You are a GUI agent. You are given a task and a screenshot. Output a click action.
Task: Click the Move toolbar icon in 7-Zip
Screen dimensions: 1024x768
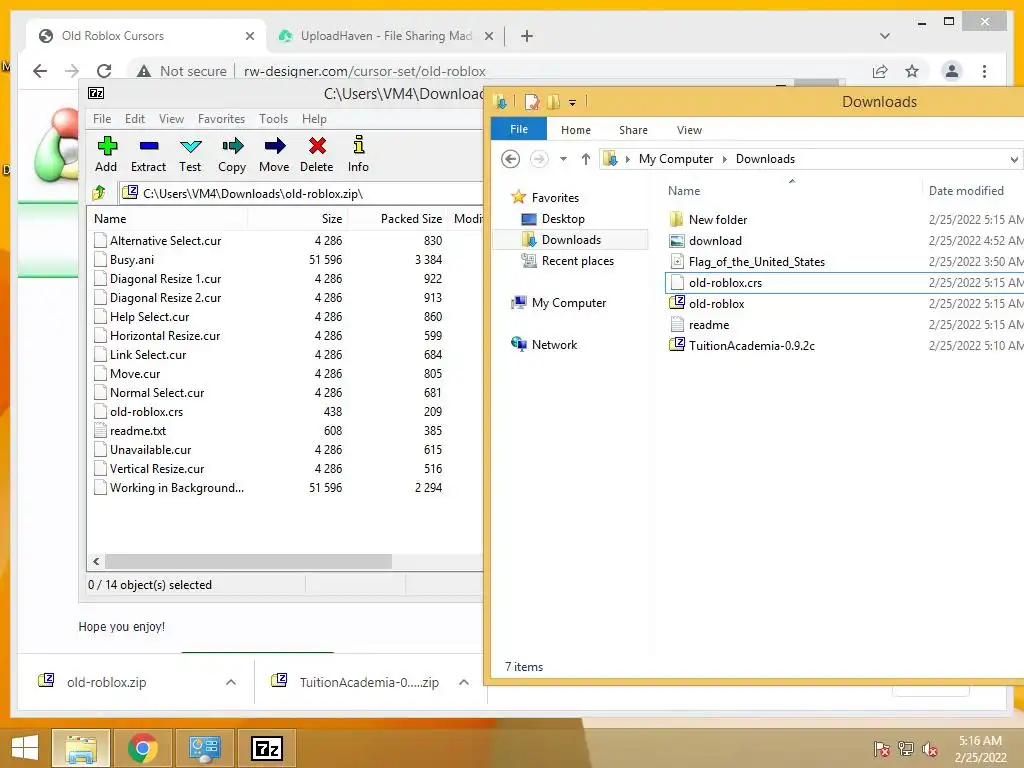pos(274,155)
